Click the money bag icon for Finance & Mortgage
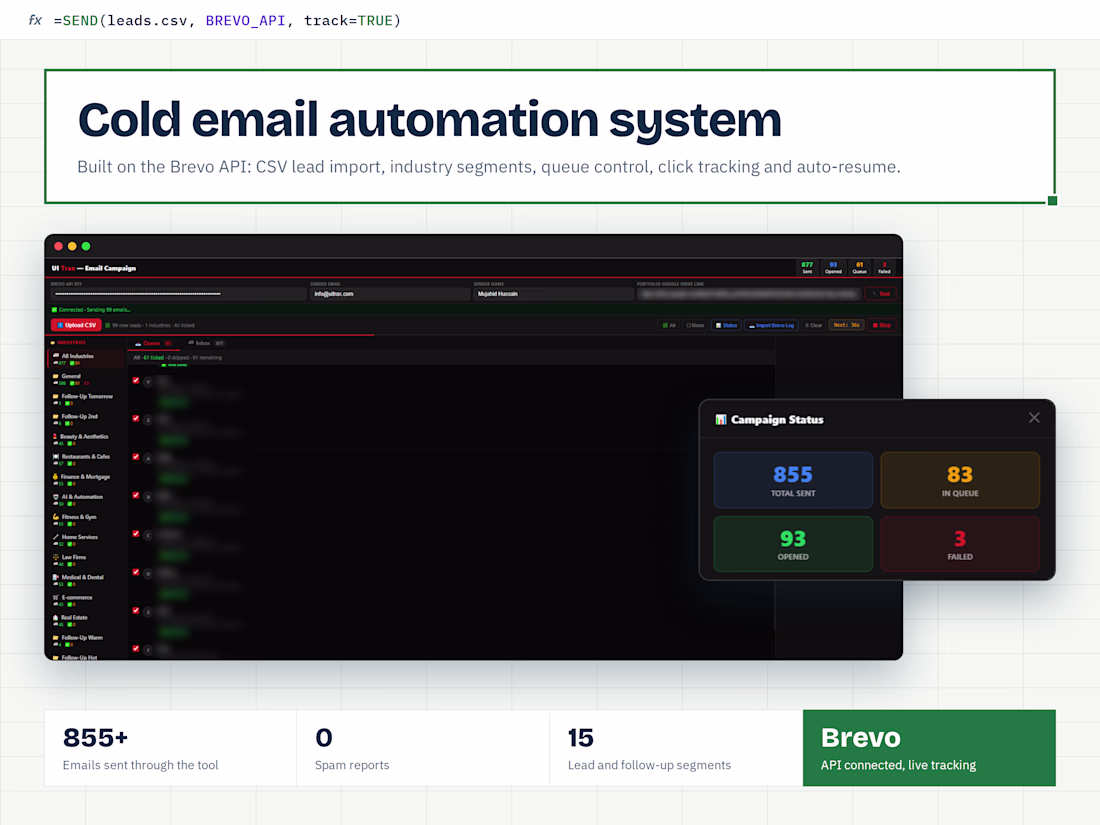The image size is (1100, 825). click(x=55, y=477)
